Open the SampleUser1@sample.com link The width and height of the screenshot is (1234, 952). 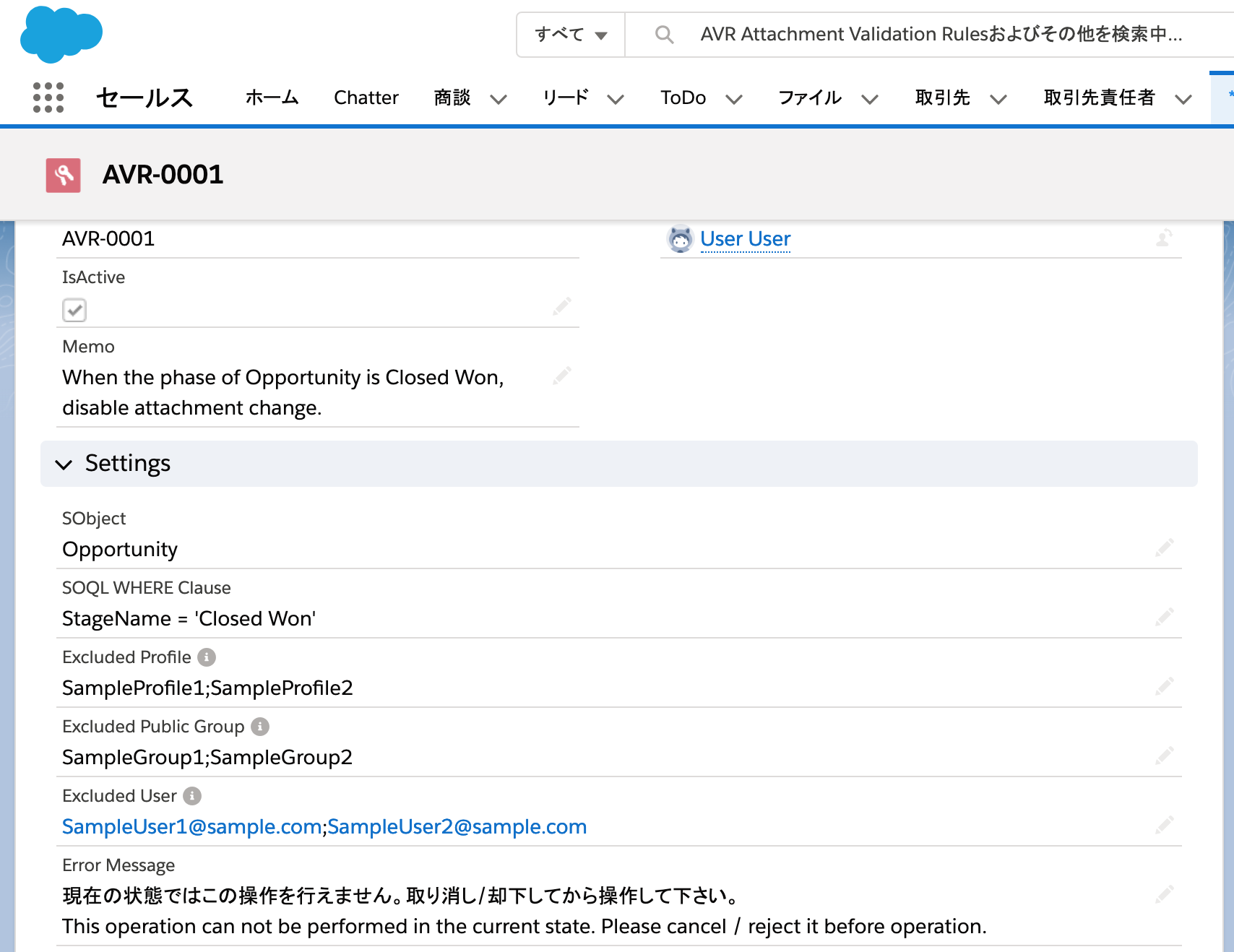[x=190, y=826]
